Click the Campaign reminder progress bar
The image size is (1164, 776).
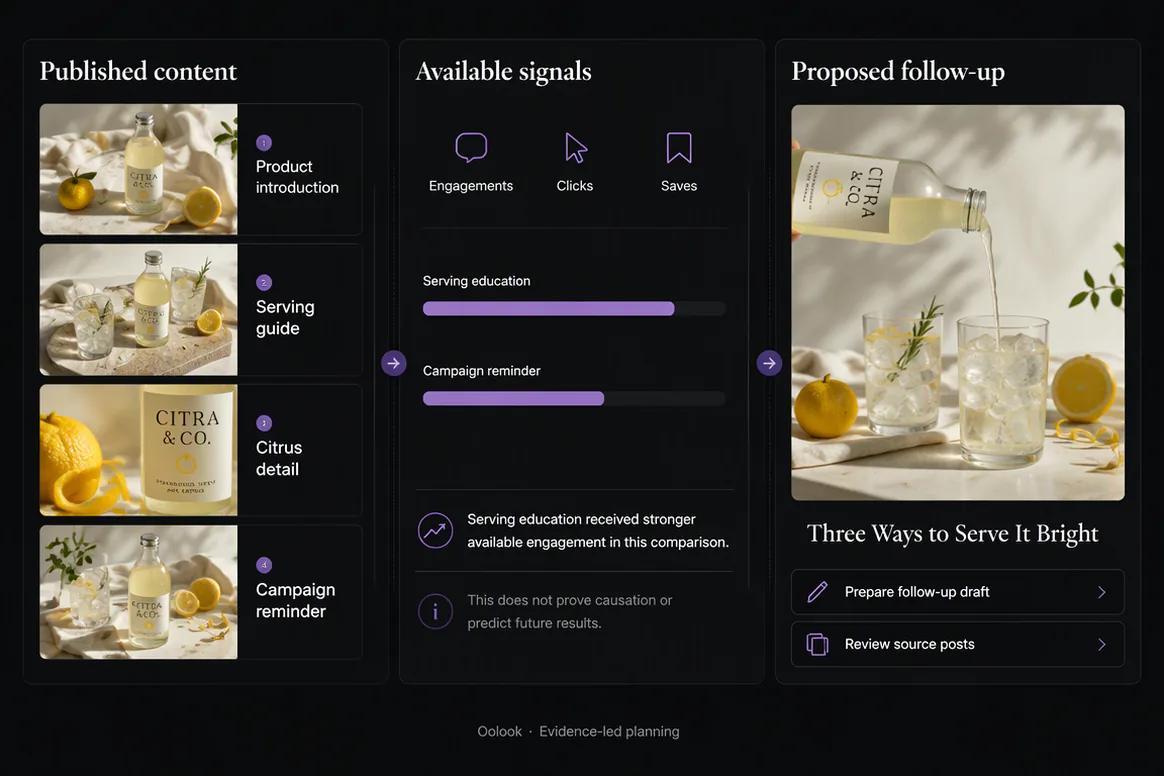click(x=574, y=399)
